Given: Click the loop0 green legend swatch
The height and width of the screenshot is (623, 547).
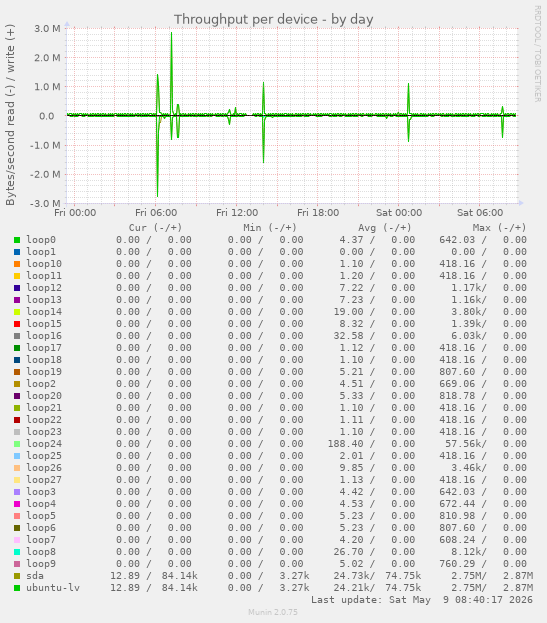Looking at the screenshot, I should tap(17, 240).
